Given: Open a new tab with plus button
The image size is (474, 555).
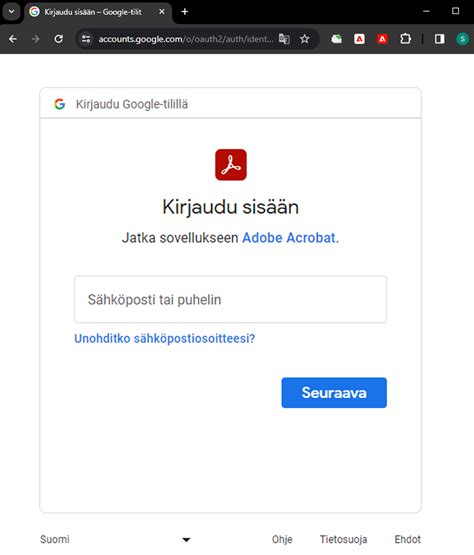Looking at the screenshot, I should (184, 12).
